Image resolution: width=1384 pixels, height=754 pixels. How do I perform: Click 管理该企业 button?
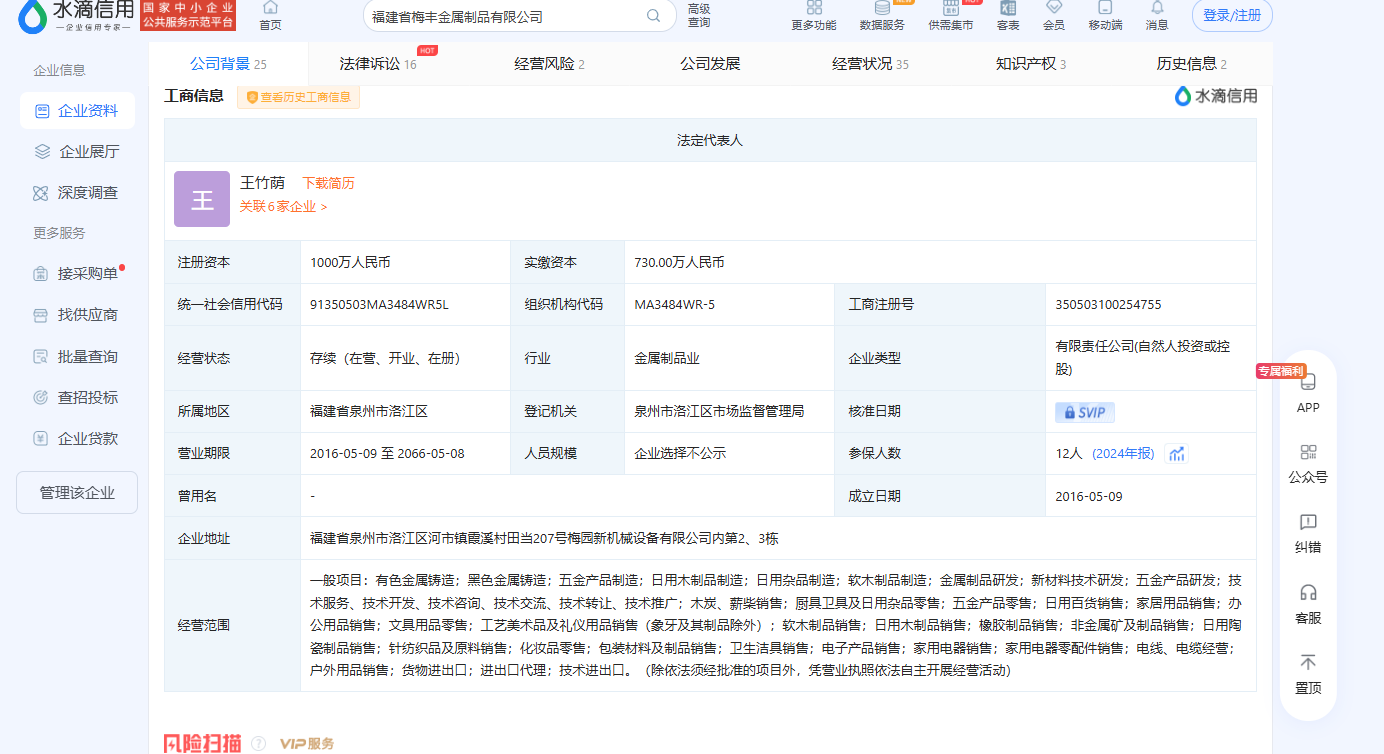pyautogui.click(x=77, y=493)
